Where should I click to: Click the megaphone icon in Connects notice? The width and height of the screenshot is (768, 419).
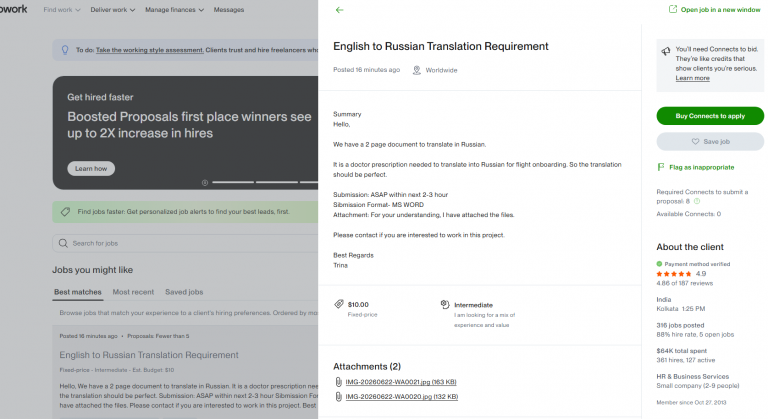tap(666, 51)
